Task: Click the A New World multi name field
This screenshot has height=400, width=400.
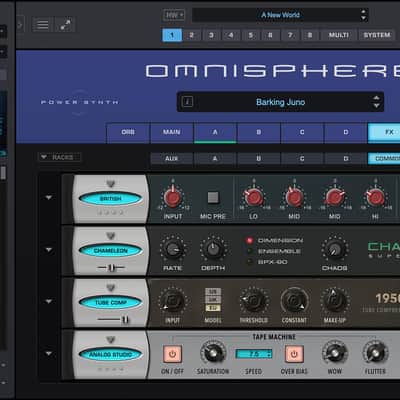Action: point(280,15)
